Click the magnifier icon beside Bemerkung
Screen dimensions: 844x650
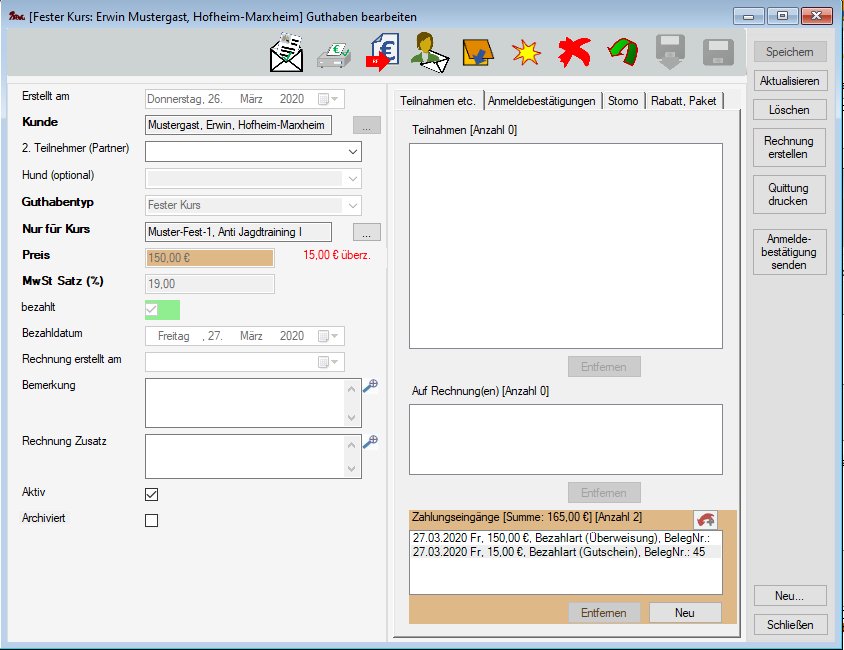370,387
